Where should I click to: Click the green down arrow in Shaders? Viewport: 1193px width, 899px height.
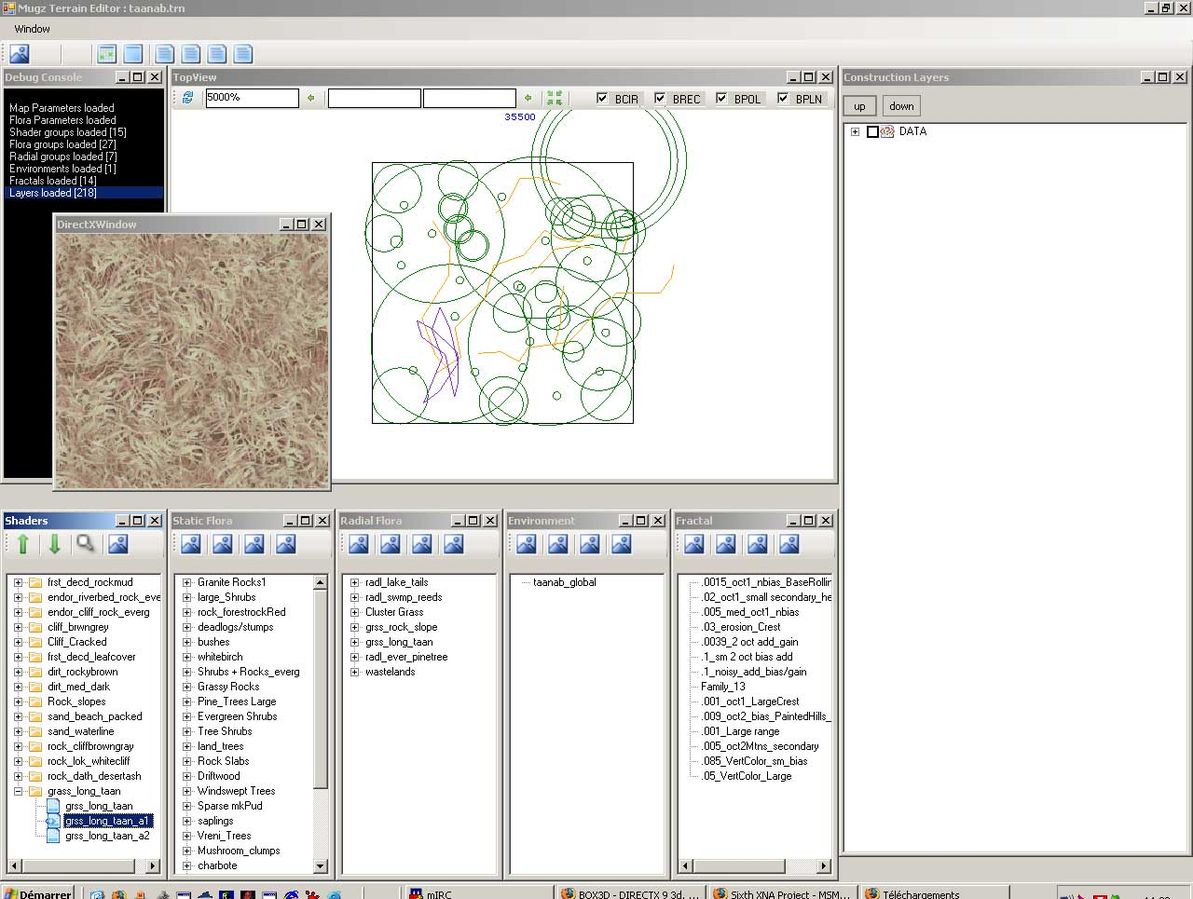[x=54, y=544]
